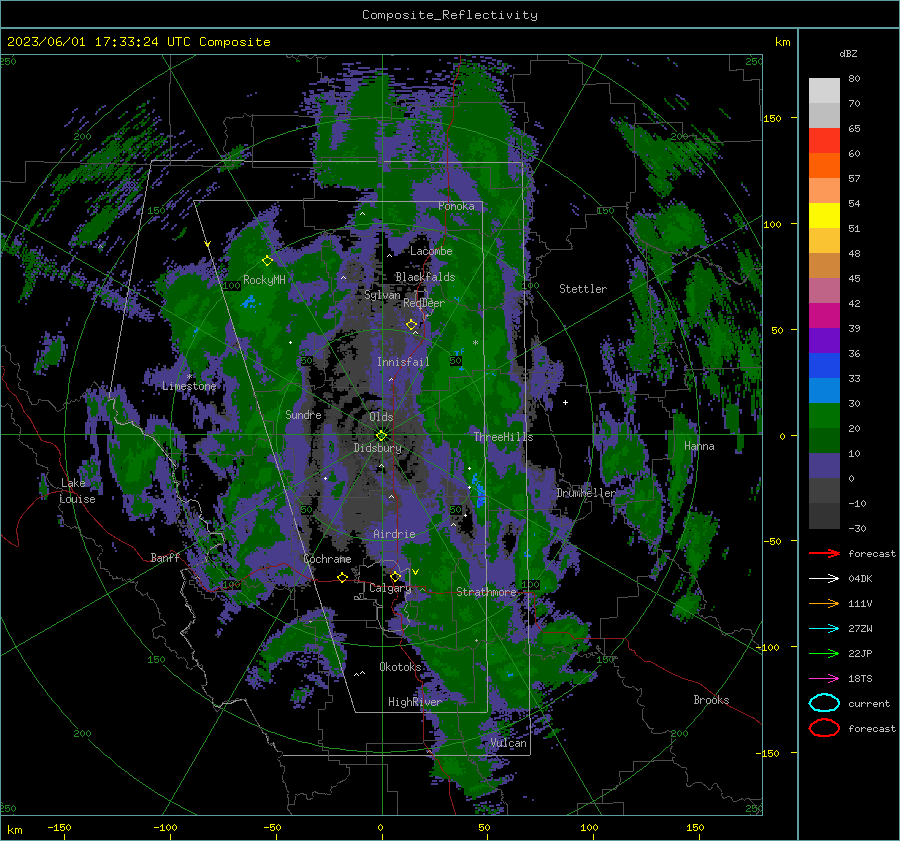This screenshot has width=900, height=841.
Task: Select the orange 111V arrow legend entry
Action: pyautogui.click(x=824, y=603)
